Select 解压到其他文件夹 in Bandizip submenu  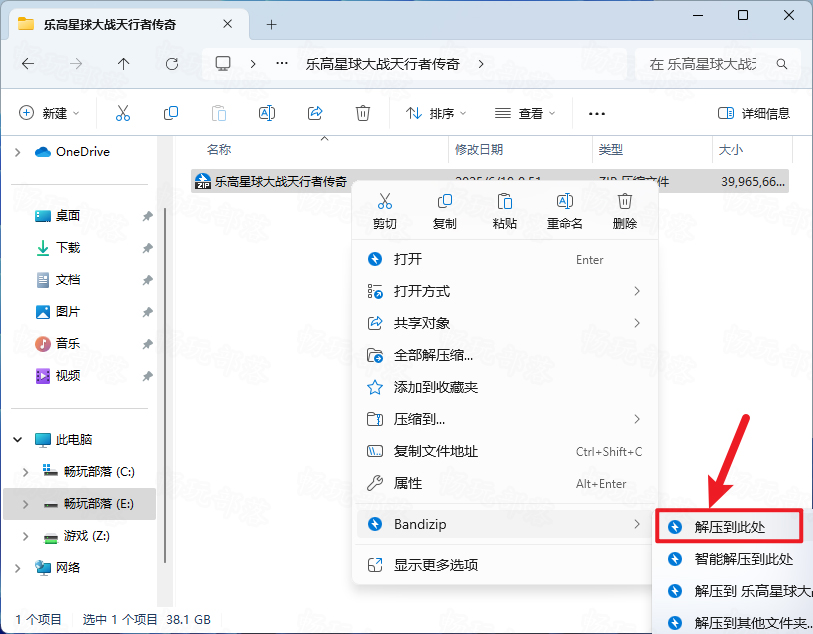click(x=734, y=623)
